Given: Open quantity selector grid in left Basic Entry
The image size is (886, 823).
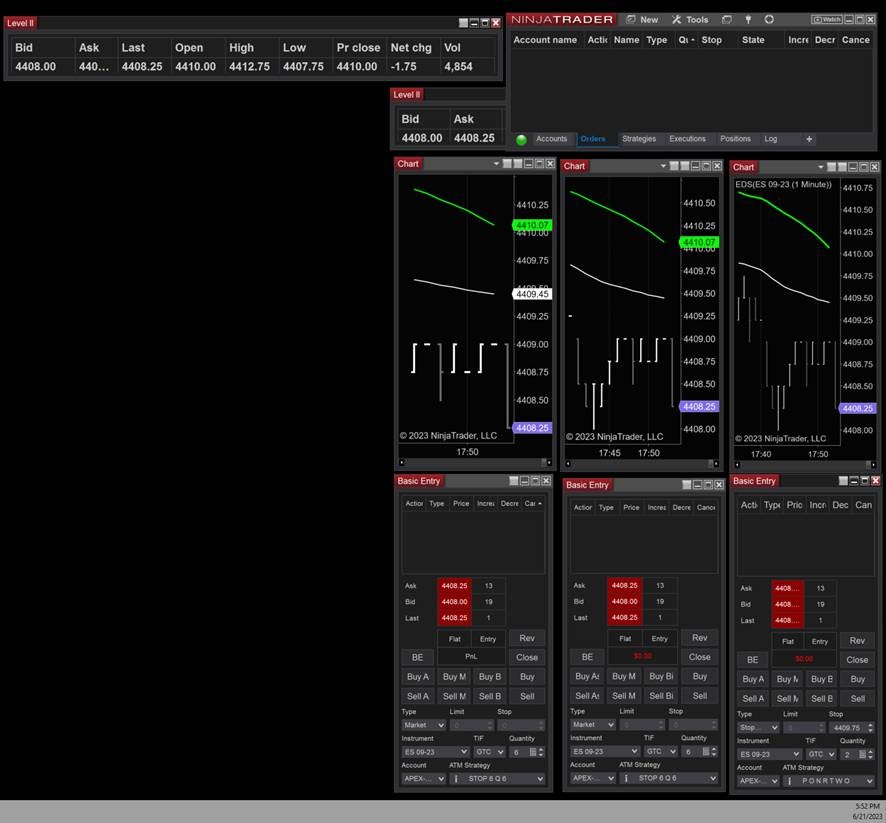Looking at the screenshot, I should 532,752.
